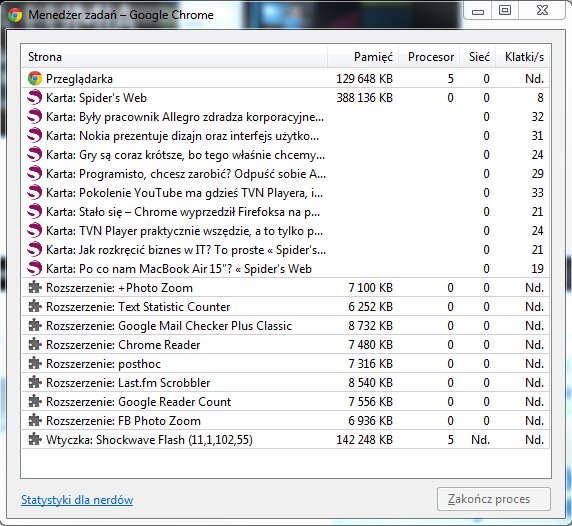Click the favicon of the Nokia prezentuje dizajn tab
The height and width of the screenshot is (526, 572).
click(x=35, y=135)
